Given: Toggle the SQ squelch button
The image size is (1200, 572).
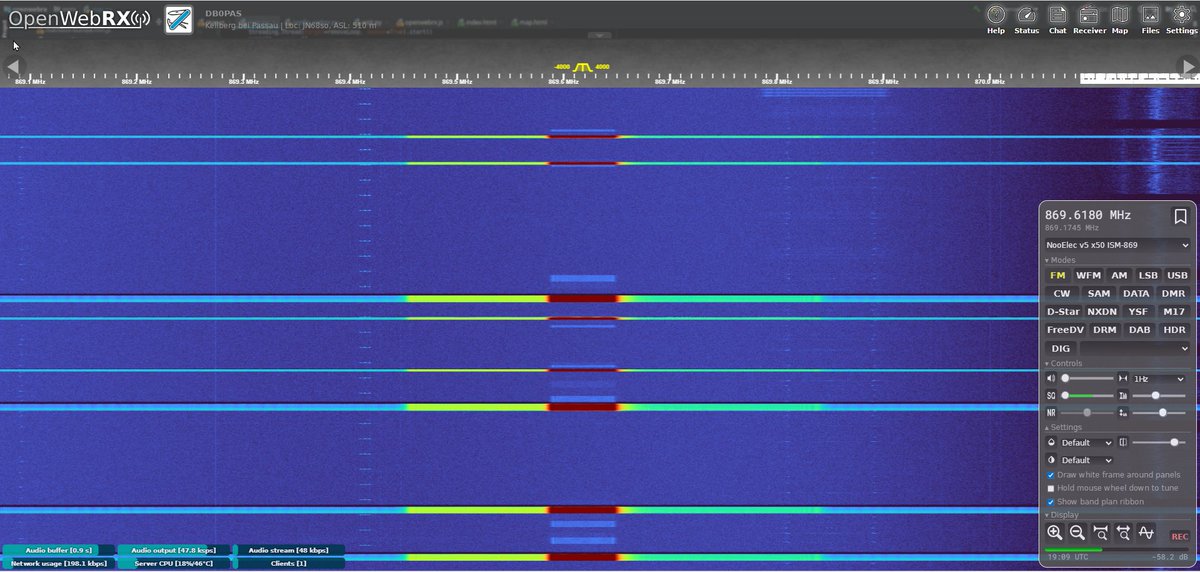Looking at the screenshot, I should [x=1051, y=396].
